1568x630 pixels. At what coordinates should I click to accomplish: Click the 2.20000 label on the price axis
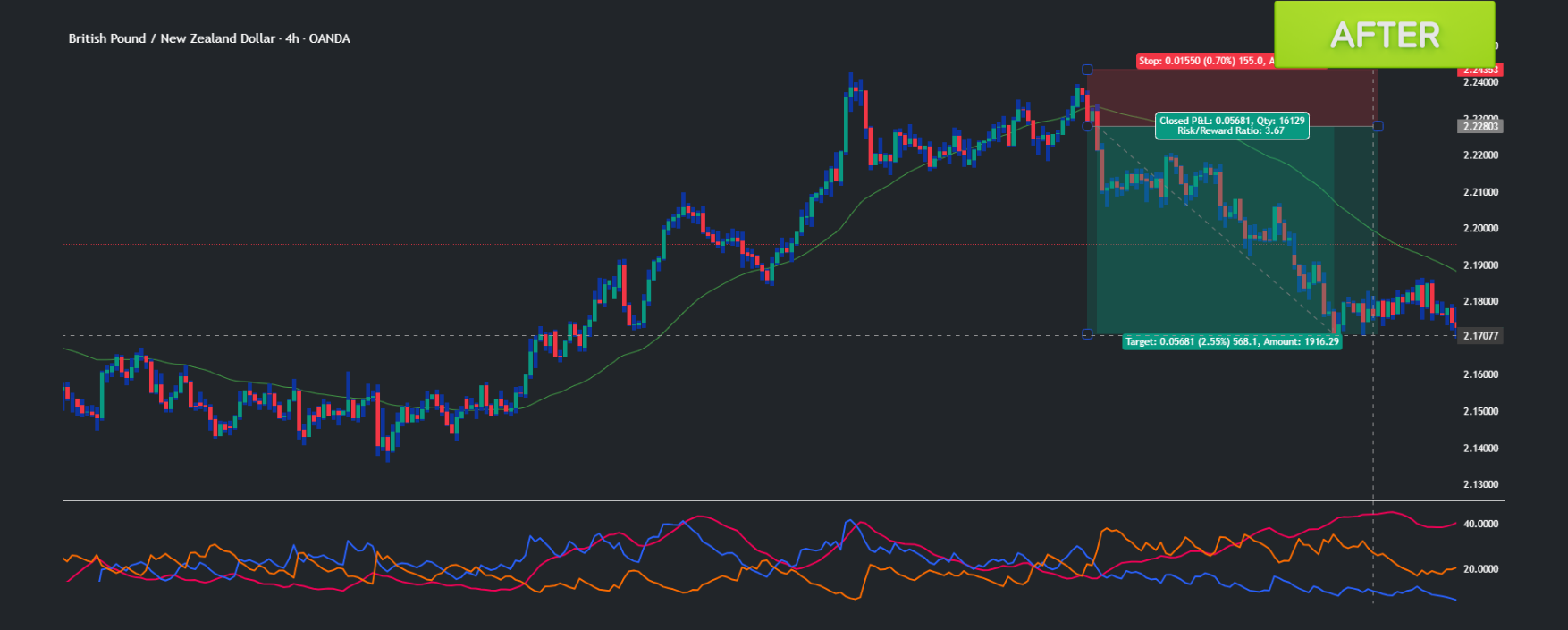(x=1480, y=229)
